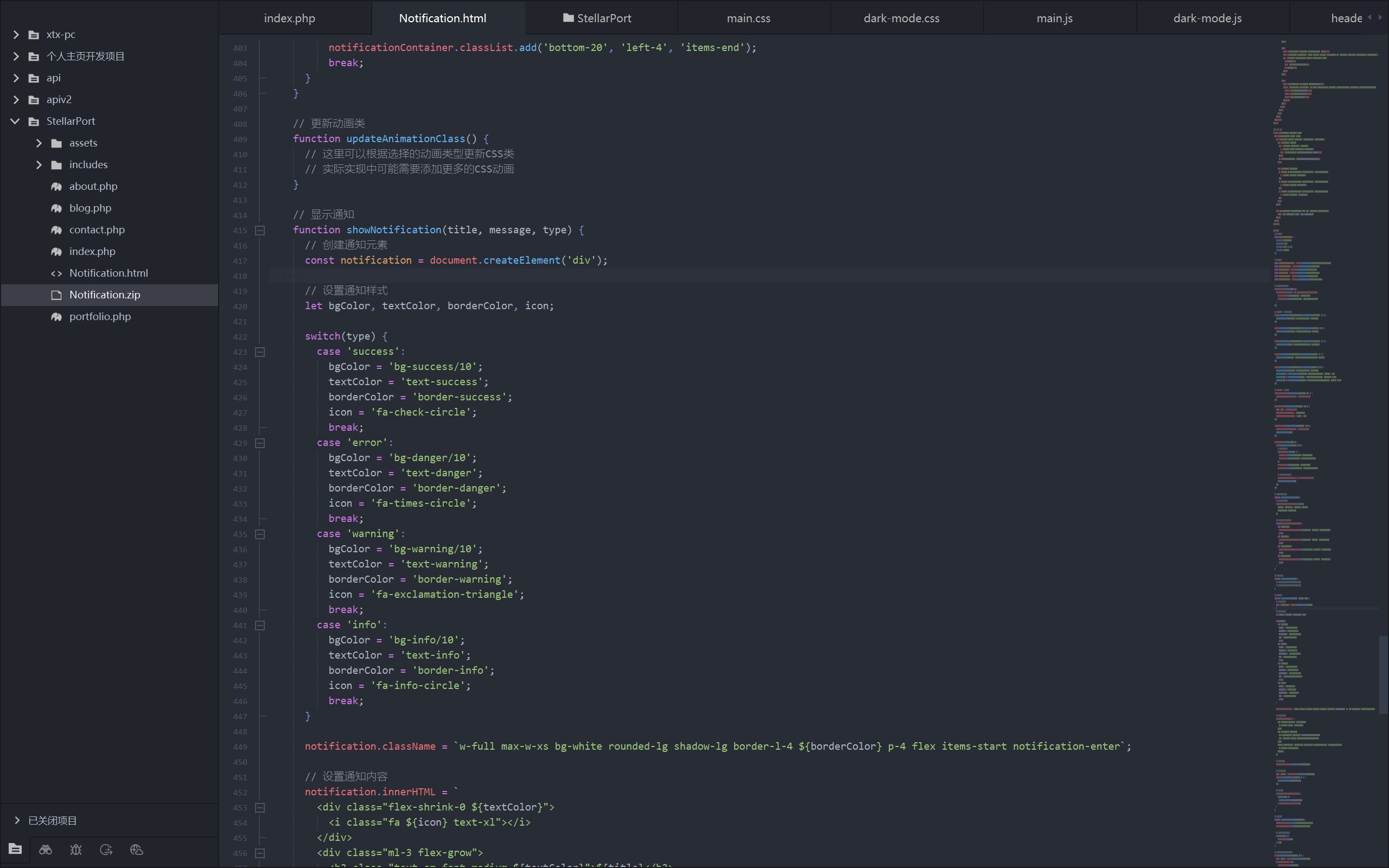Fold case 'info' block at line 441
This screenshot has width=1389, height=868.
260,625
